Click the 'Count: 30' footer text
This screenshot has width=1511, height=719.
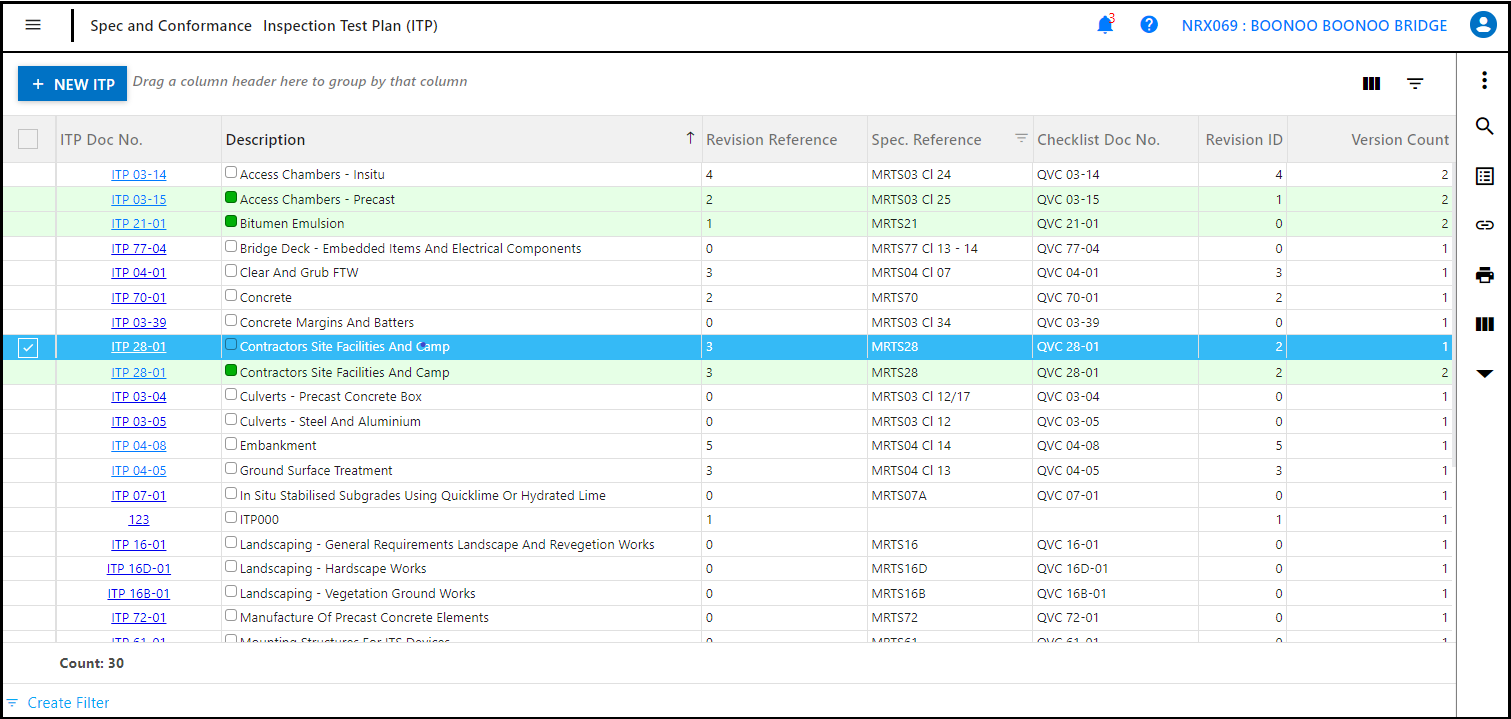pyautogui.click(x=92, y=663)
